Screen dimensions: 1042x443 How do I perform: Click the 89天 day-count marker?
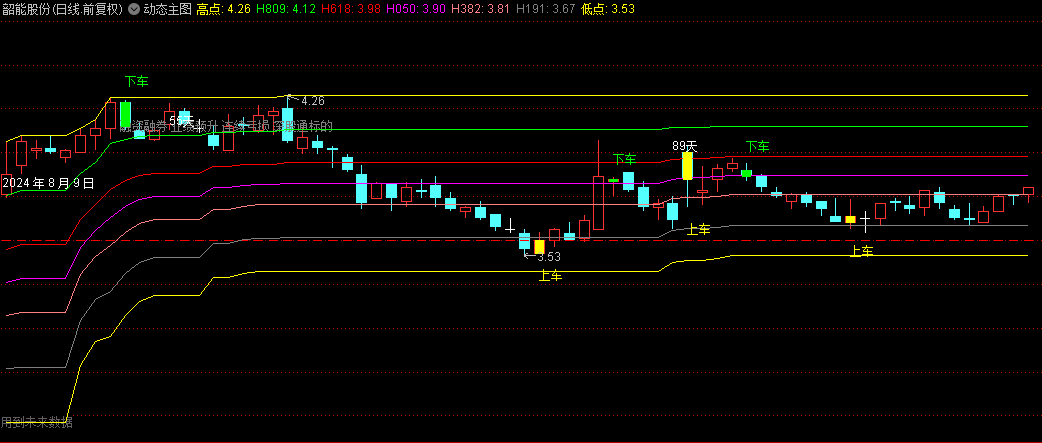(x=684, y=145)
